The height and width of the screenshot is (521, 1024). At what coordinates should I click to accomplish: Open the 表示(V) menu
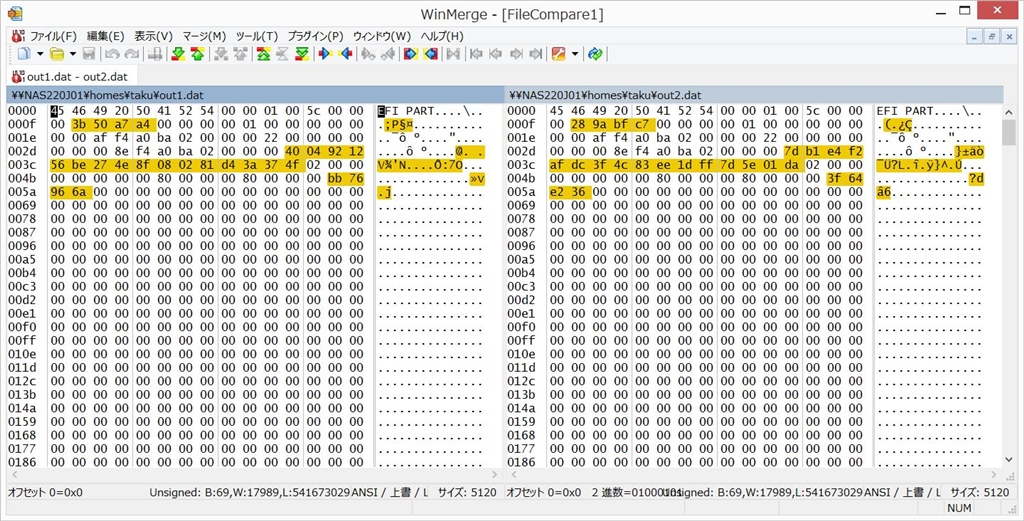pos(153,36)
